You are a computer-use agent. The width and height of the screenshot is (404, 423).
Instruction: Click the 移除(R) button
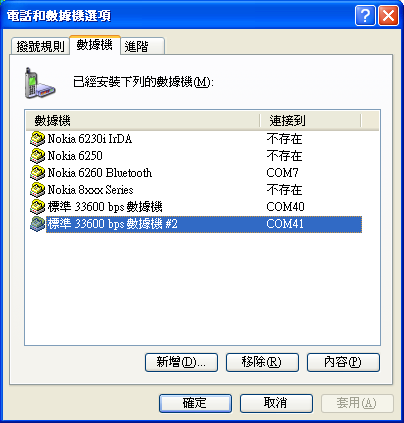pos(262,362)
